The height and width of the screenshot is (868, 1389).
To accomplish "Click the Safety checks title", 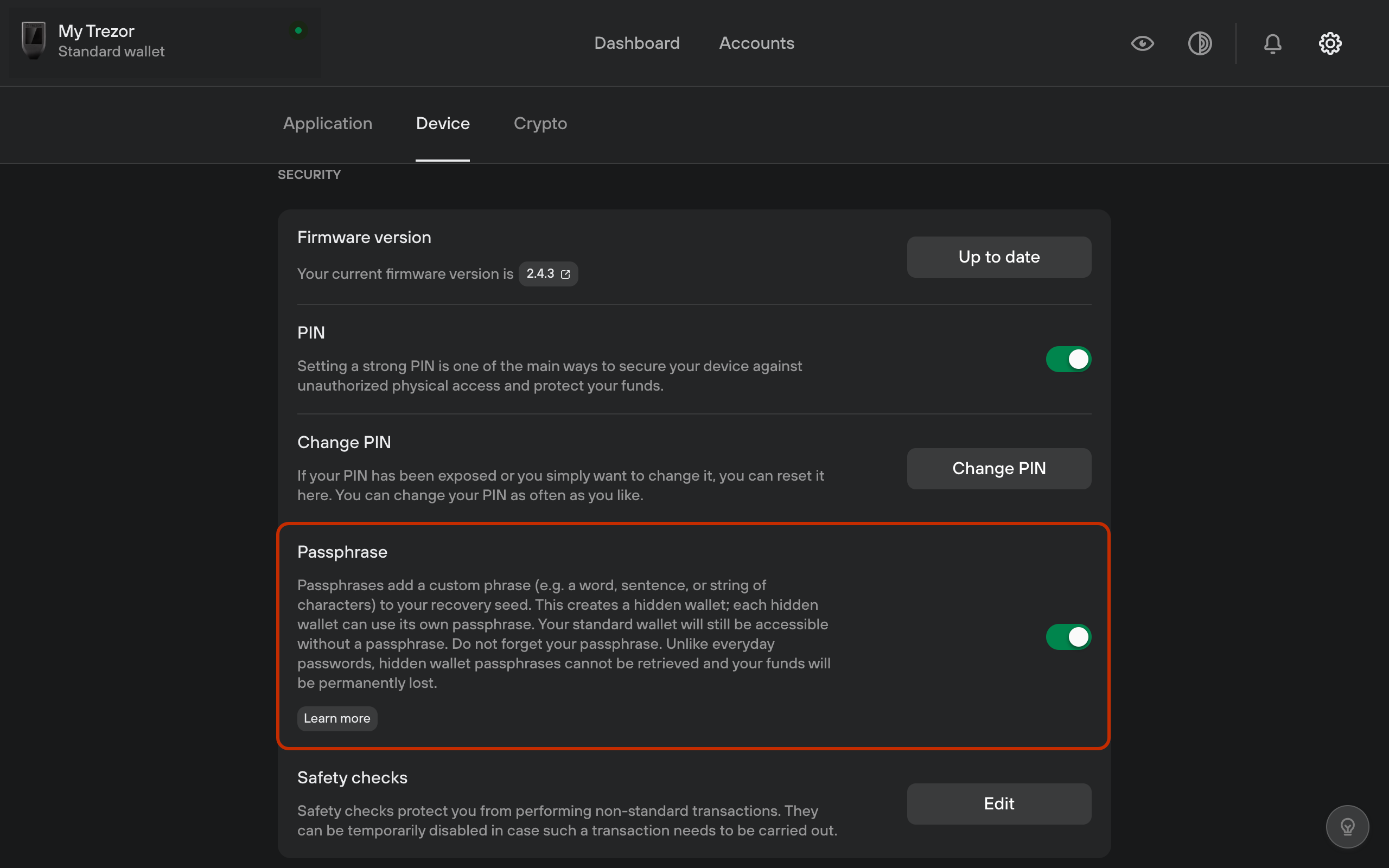I will [x=353, y=777].
